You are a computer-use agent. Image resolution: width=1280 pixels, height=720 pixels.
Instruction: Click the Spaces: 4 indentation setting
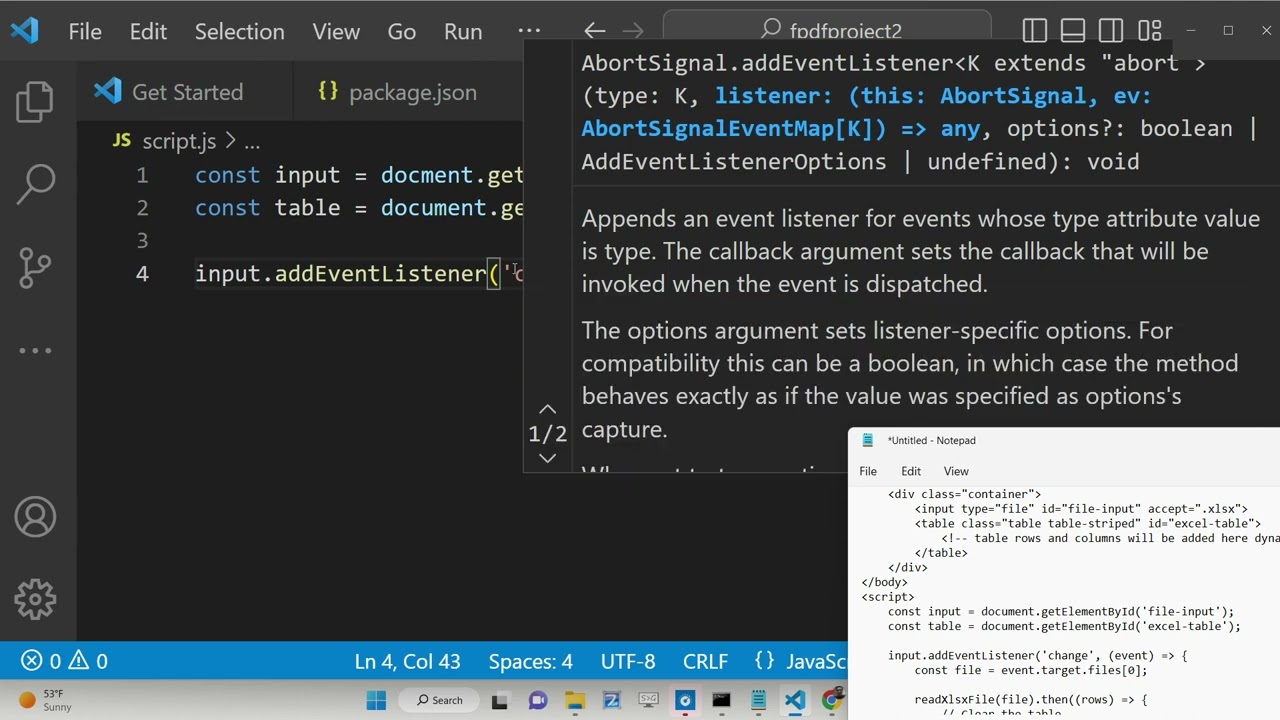tap(530, 661)
